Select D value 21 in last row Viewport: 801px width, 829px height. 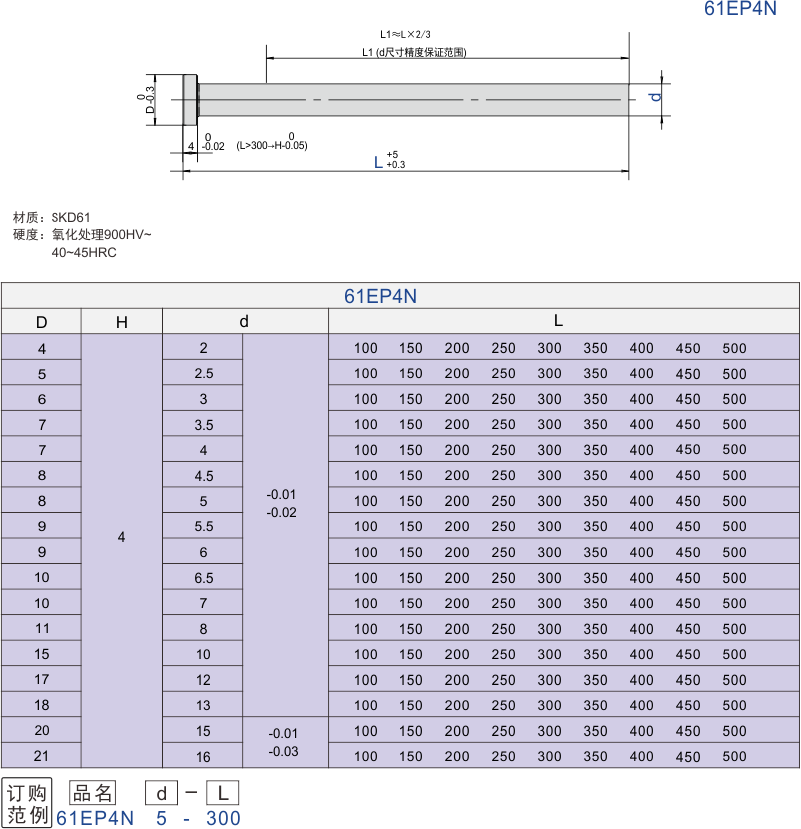point(42,756)
